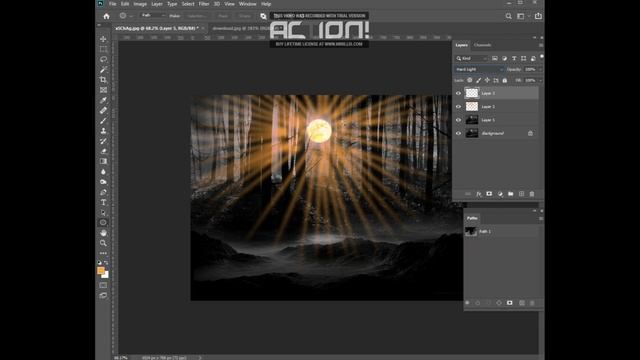Open the Window menu

[x=247, y=4]
